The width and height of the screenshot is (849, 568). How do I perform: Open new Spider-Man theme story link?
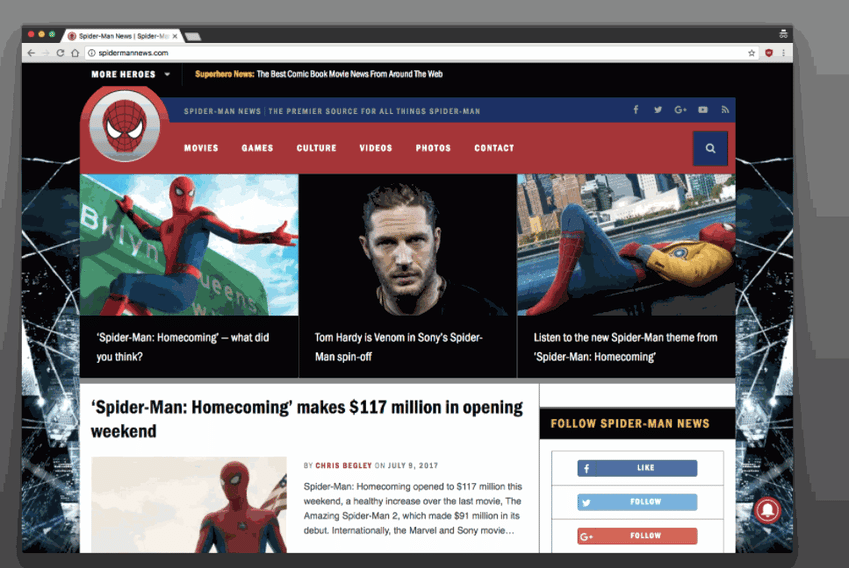tap(625, 347)
